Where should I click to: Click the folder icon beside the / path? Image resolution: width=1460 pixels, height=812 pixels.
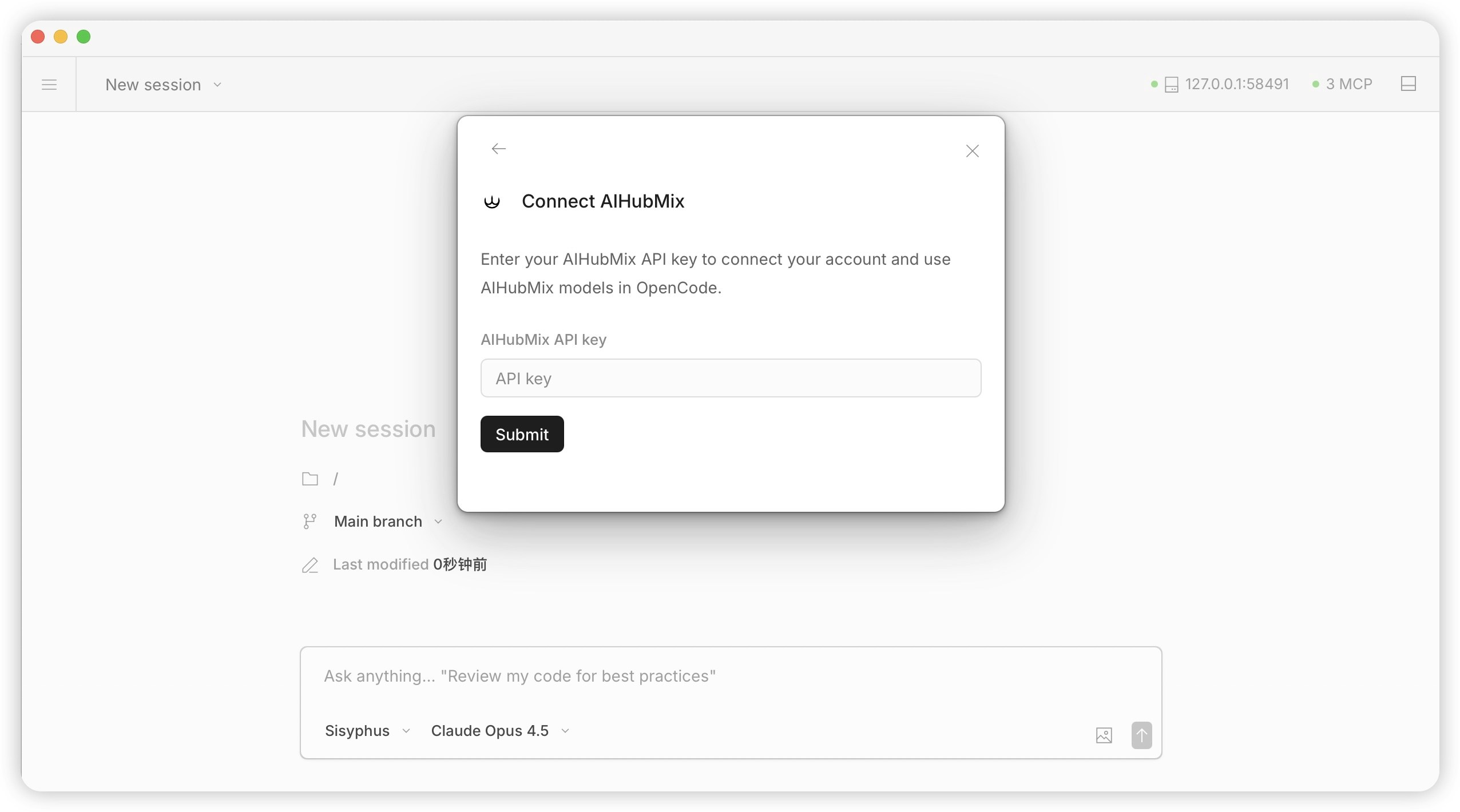[310, 479]
